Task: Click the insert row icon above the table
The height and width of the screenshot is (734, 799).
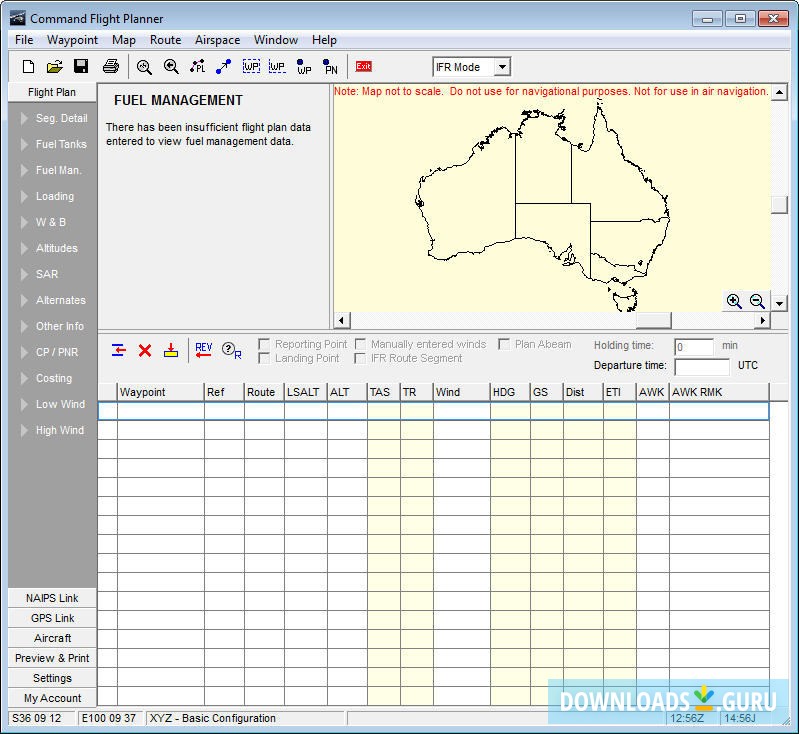Action: tap(119, 350)
